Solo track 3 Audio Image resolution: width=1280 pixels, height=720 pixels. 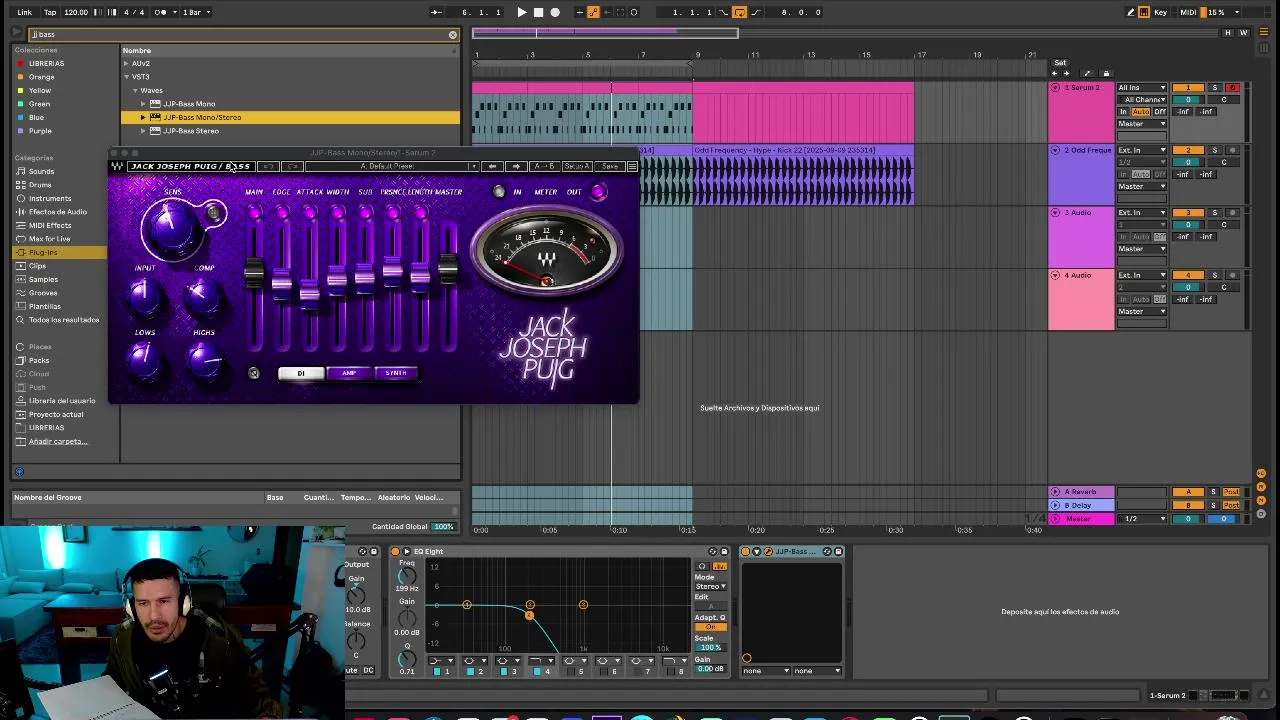pyautogui.click(x=1215, y=212)
